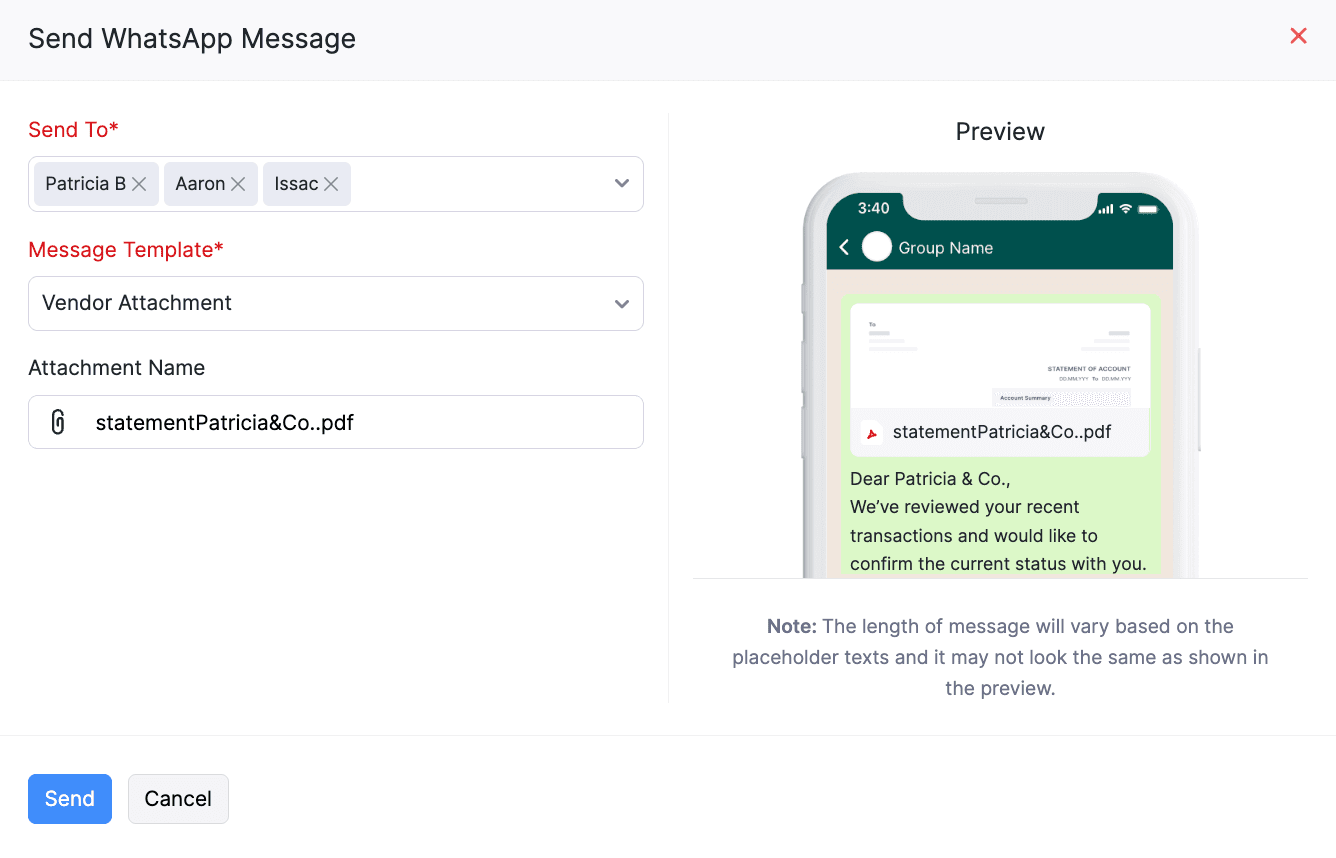Image resolution: width=1336 pixels, height=858 pixels.
Task: Click the battery icon in the phone status bar
Action: (1147, 208)
